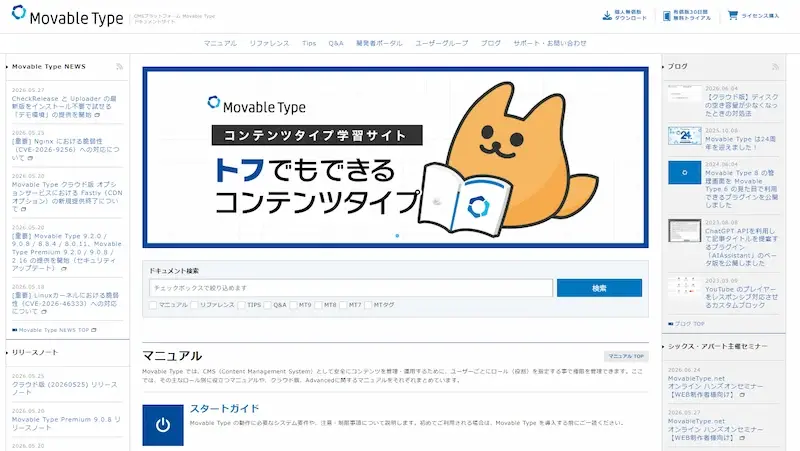Viewport: 800px width, 451px height.
Task: Open the スタートガイド heading link
Action: (x=224, y=409)
